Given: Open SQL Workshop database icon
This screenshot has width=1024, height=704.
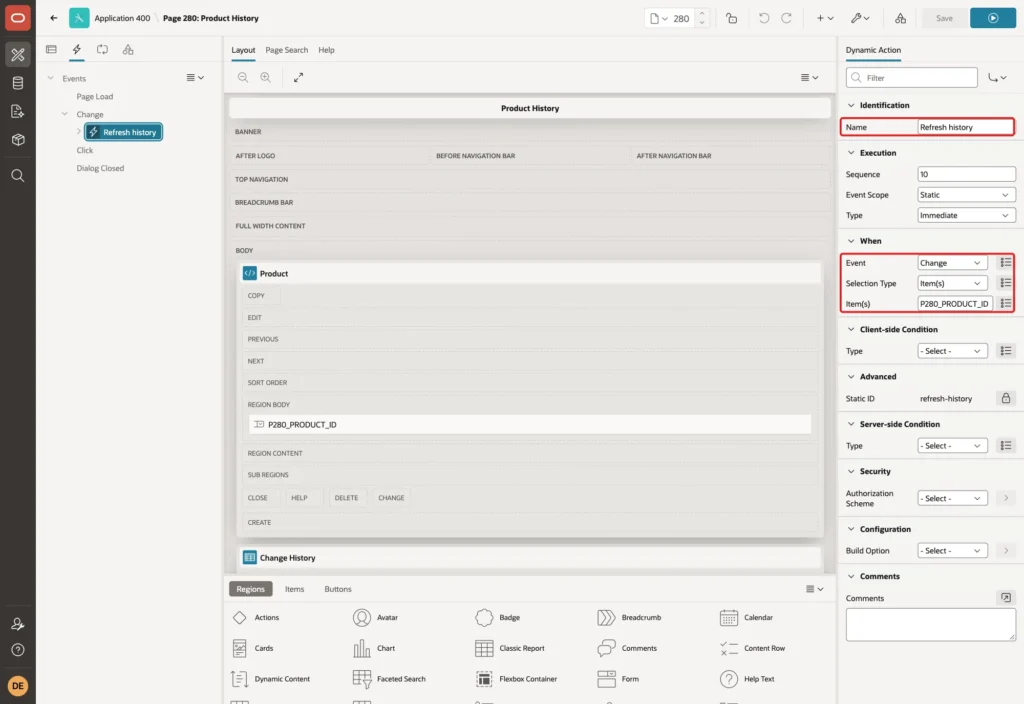Looking at the screenshot, I should [18, 83].
